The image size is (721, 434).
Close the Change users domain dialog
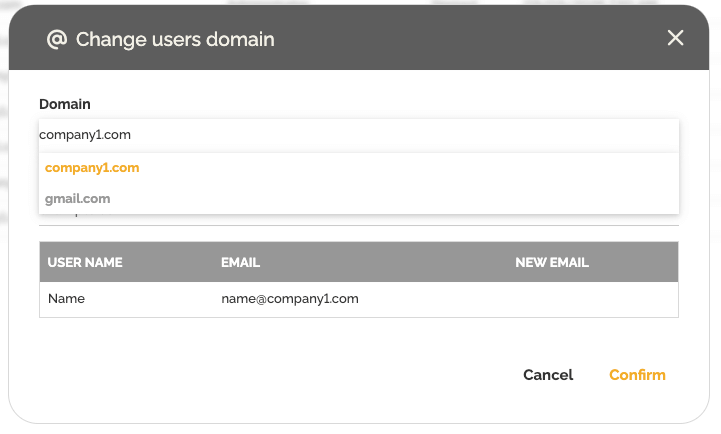click(x=676, y=38)
